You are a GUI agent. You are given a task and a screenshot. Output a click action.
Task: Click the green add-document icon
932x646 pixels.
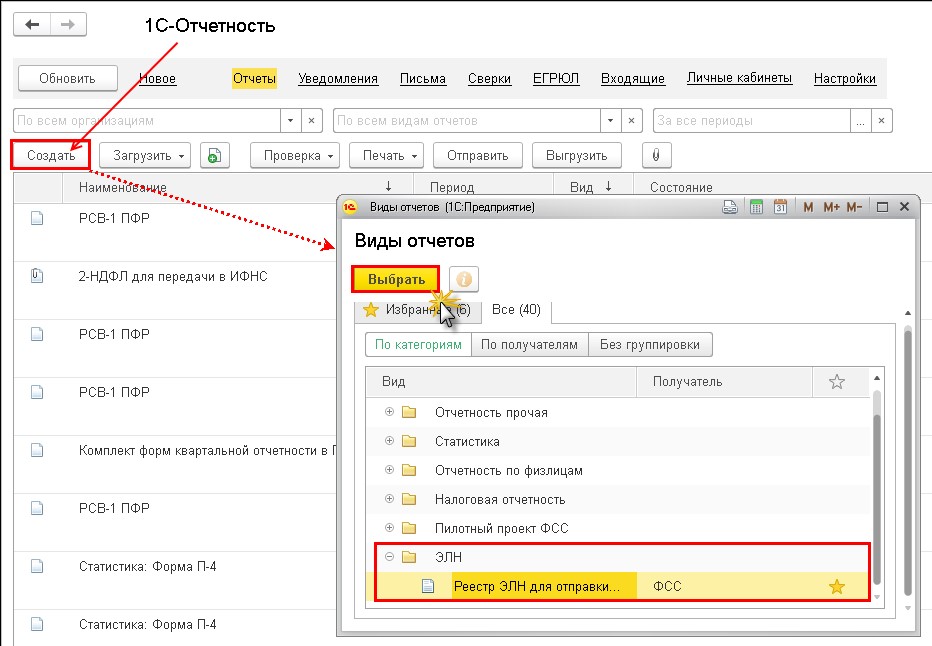214,155
